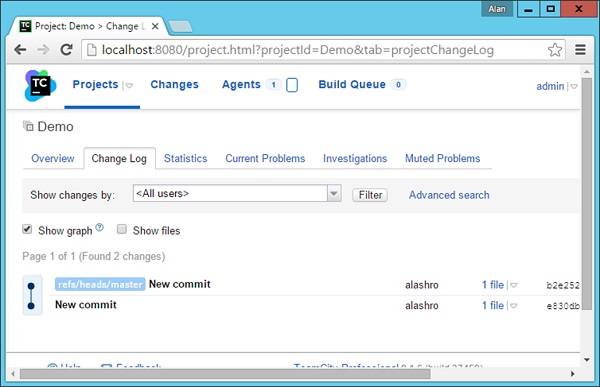
Task: Click the b2e252 revision hash
Action: tap(563, 285)
